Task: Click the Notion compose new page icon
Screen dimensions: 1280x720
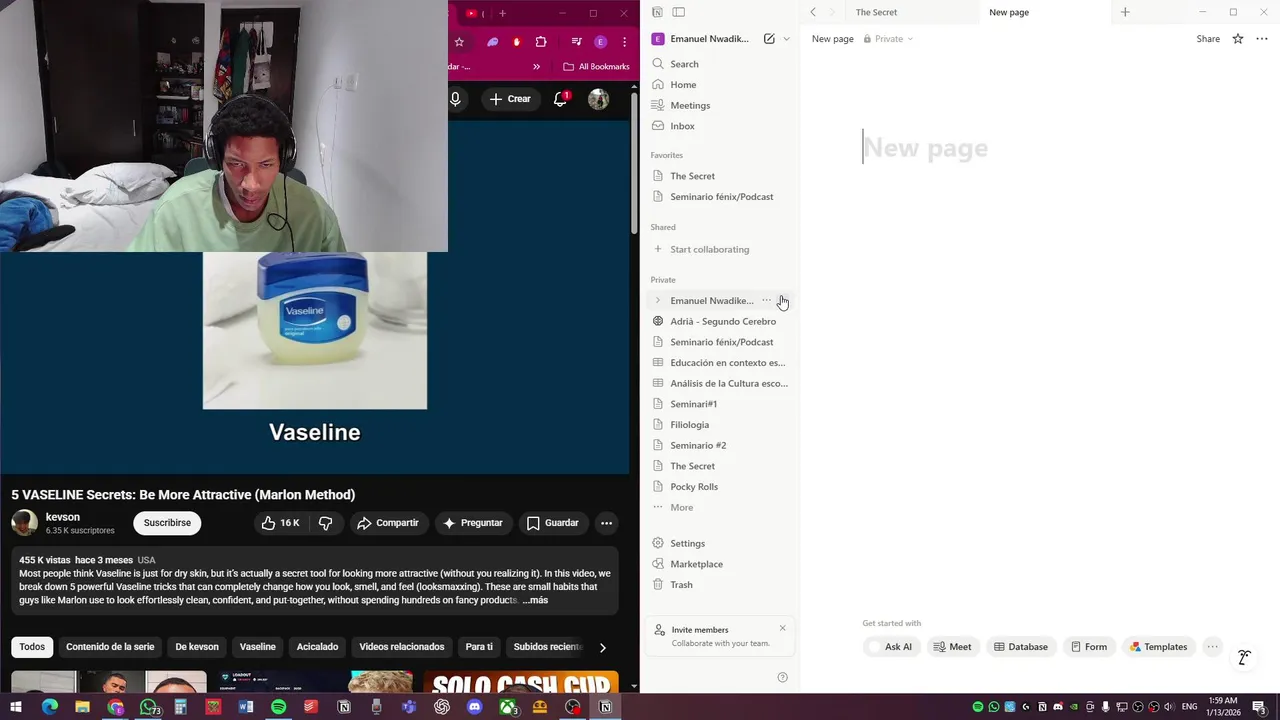Action: coord(769,39)
